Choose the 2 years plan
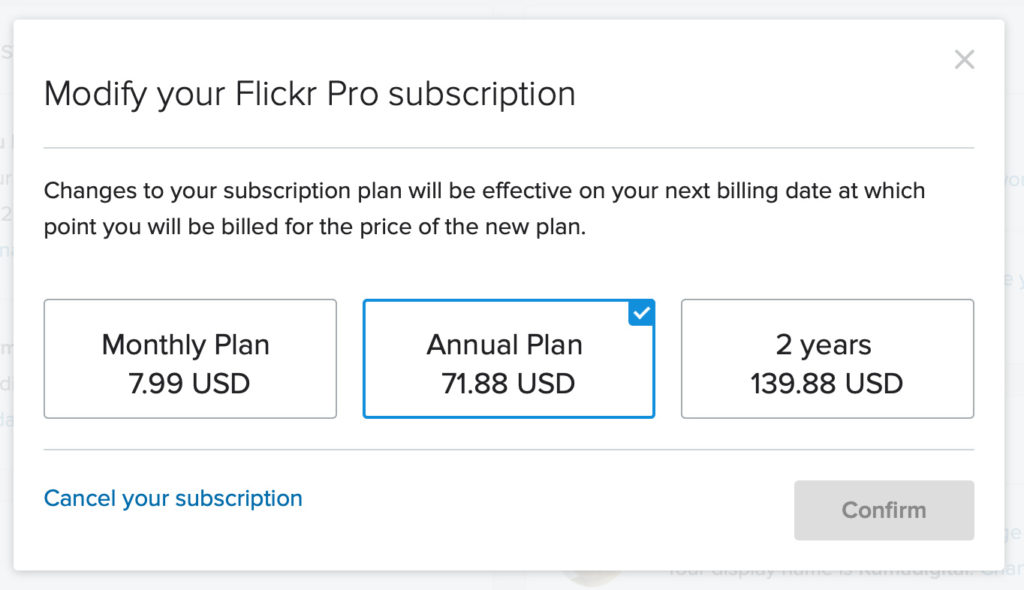The width and height of the screenshot is (1024, 590). pyautogui.click(x=827, y=358)
